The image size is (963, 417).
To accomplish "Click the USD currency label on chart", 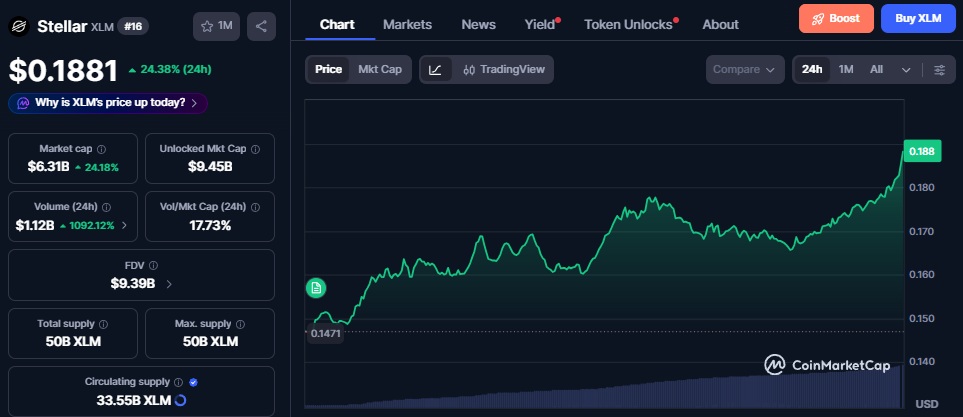I will 927,403.
